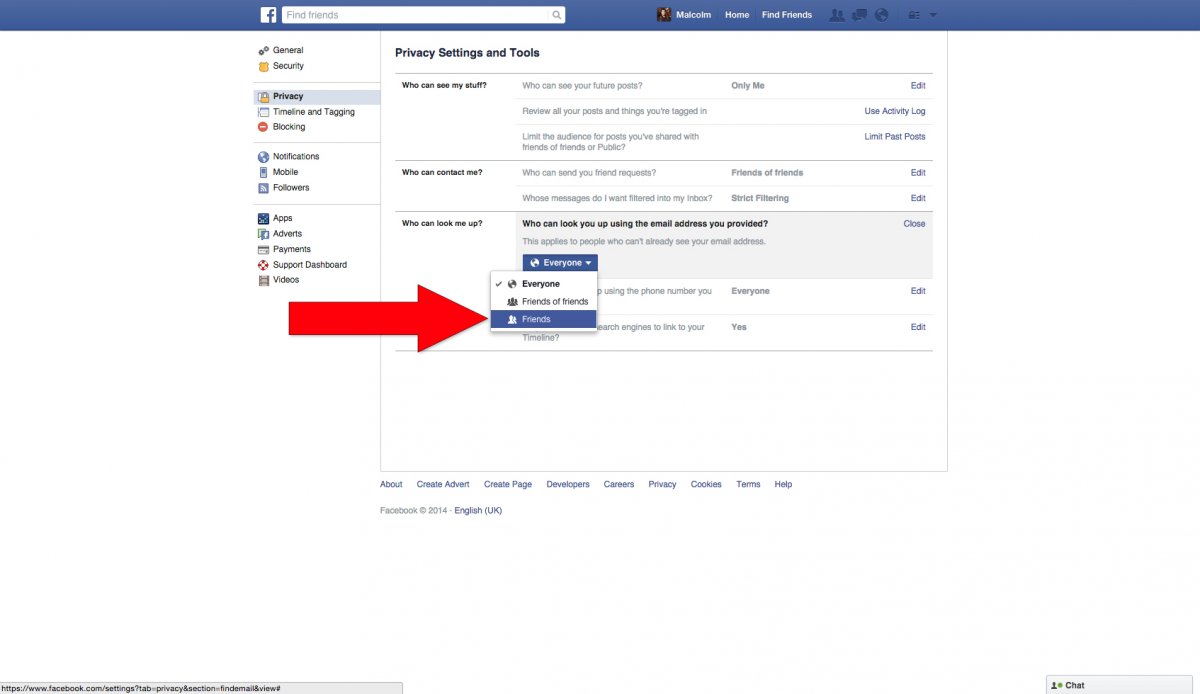
Task: Open General settings in sidebar
Action: coord(288,50)
